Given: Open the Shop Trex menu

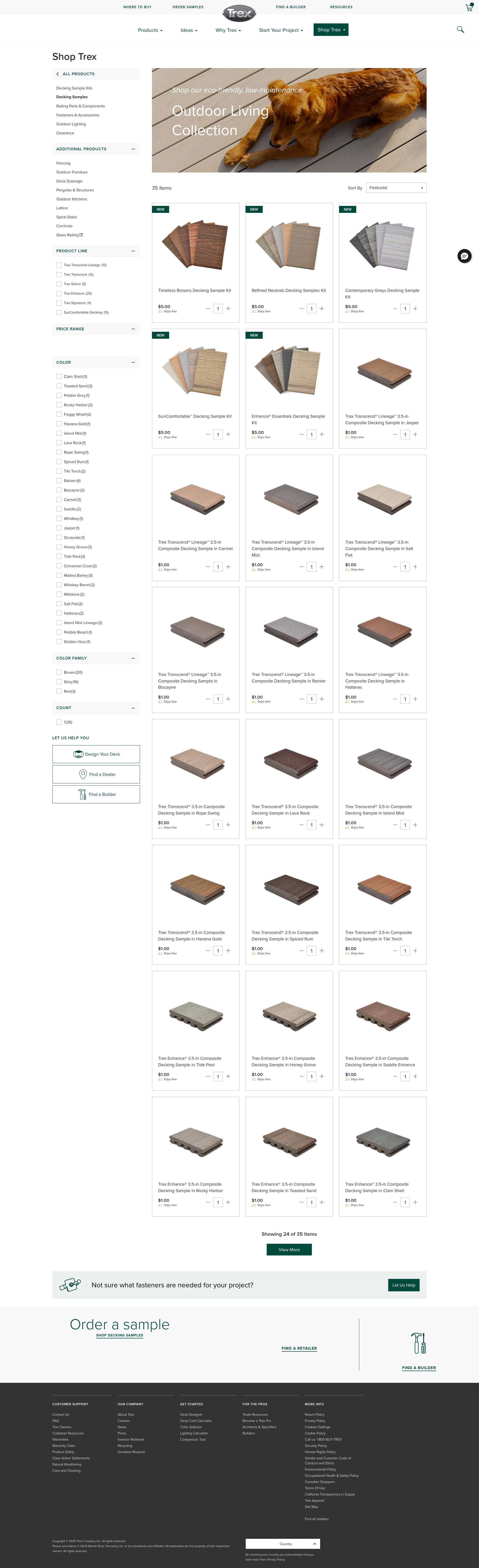Looking at the screenshot, I should 331,30.
